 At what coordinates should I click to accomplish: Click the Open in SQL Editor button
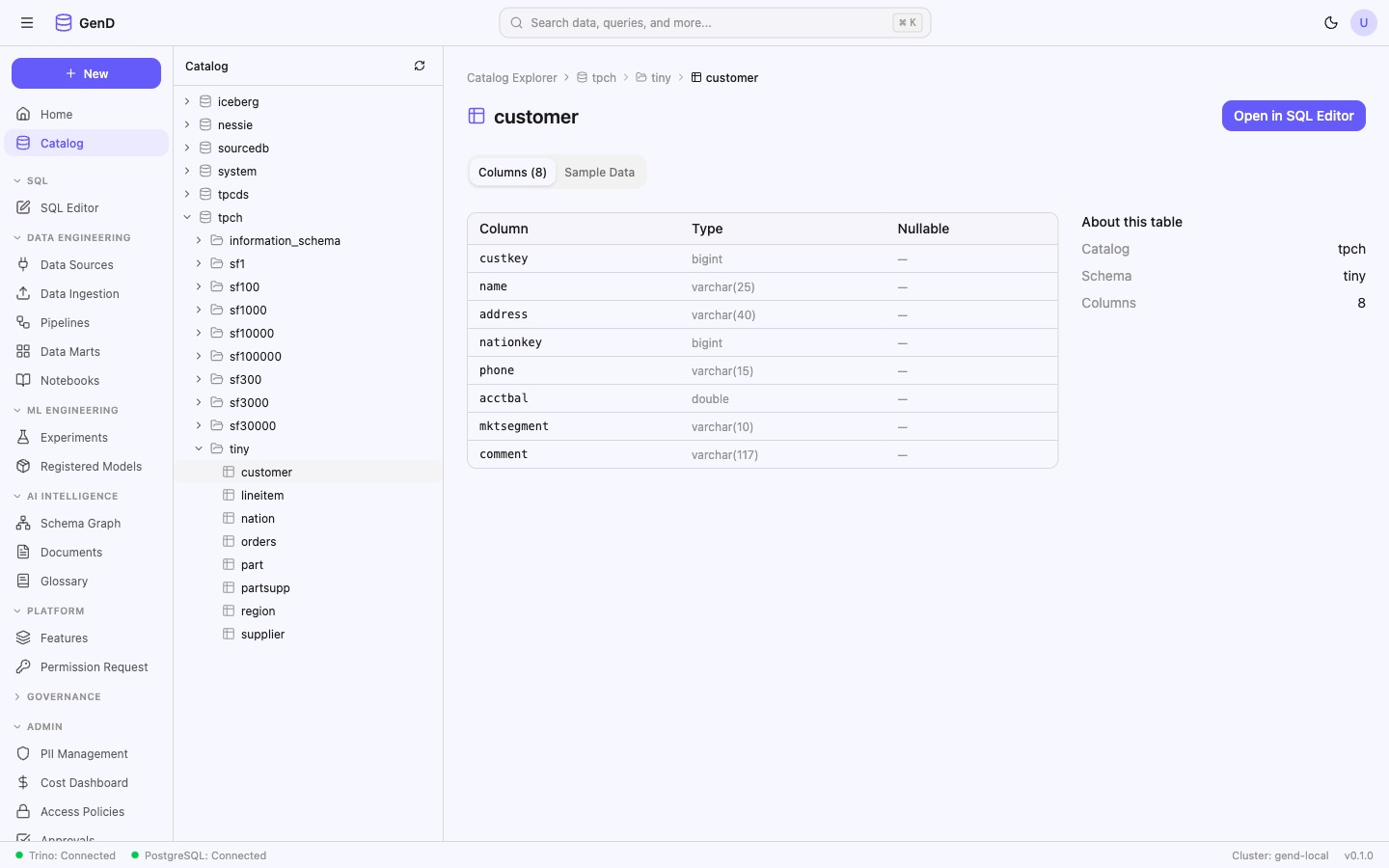pos(1293,116)
